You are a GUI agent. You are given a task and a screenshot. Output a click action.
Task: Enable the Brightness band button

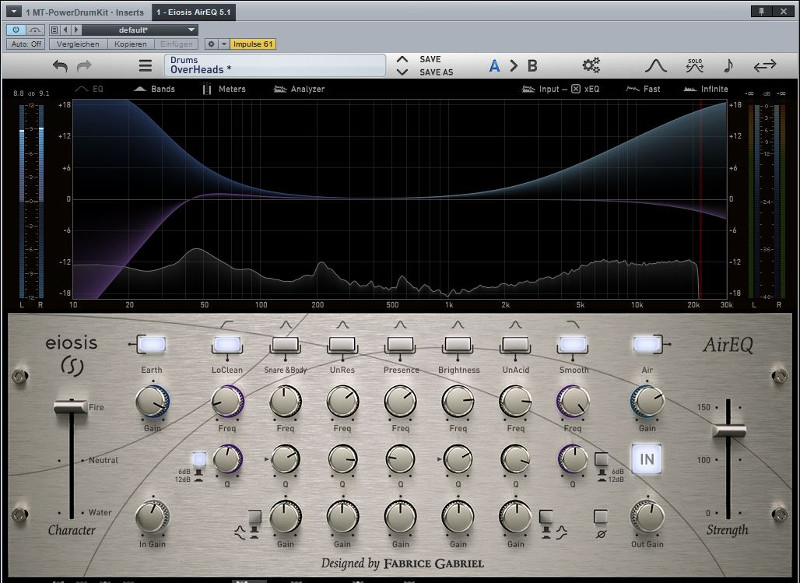coord(458,344)
